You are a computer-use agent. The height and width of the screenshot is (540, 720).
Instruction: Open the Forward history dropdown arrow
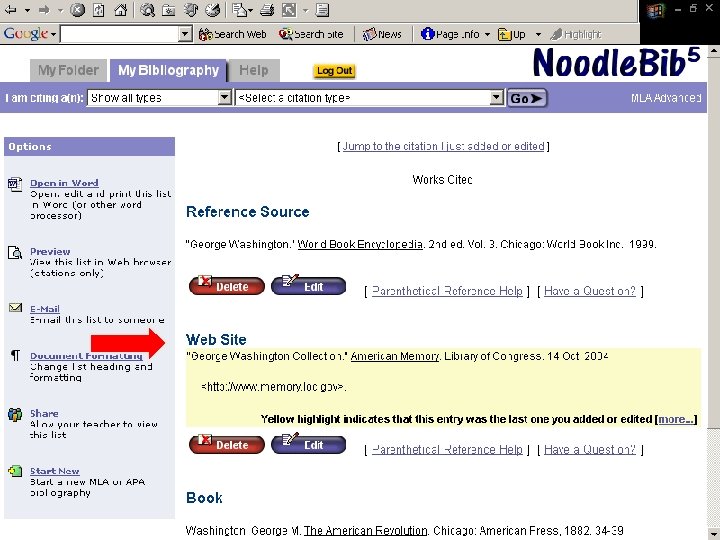(61, 10)
